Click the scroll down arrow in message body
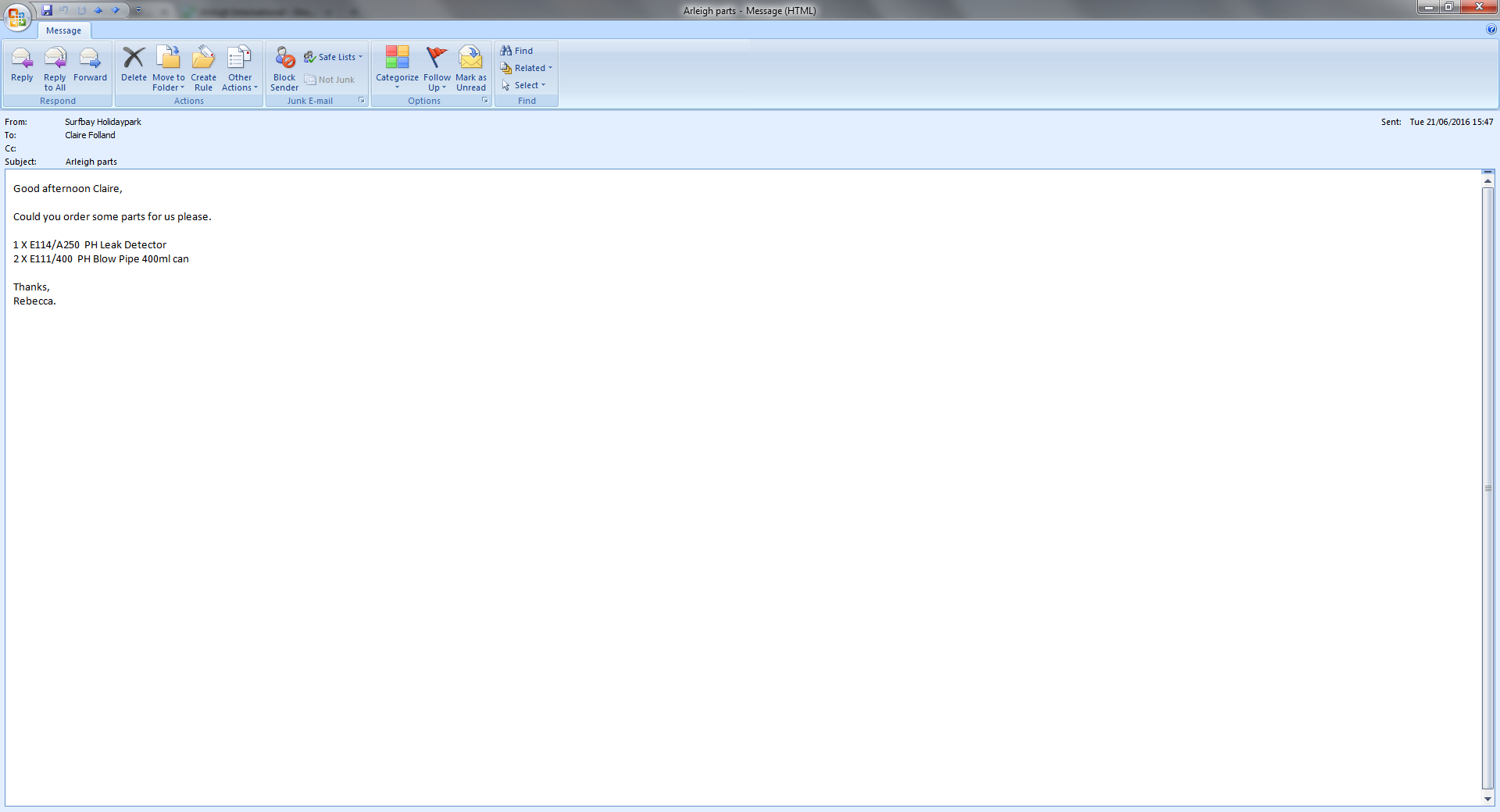Viewport: 1500px width, 812px height. click(1487, 799)
